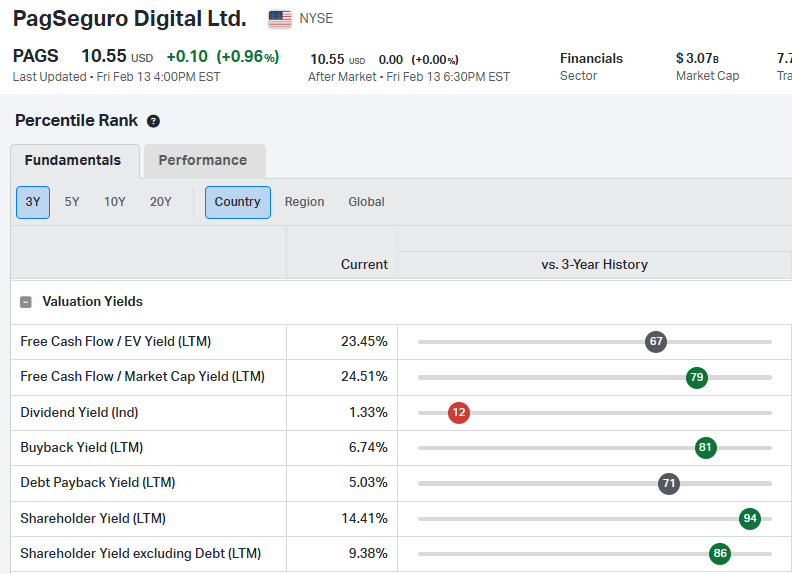Click Shareholder Yield excluding Debt (LTM) label
The image size is (792, 574).
[141, 554]
